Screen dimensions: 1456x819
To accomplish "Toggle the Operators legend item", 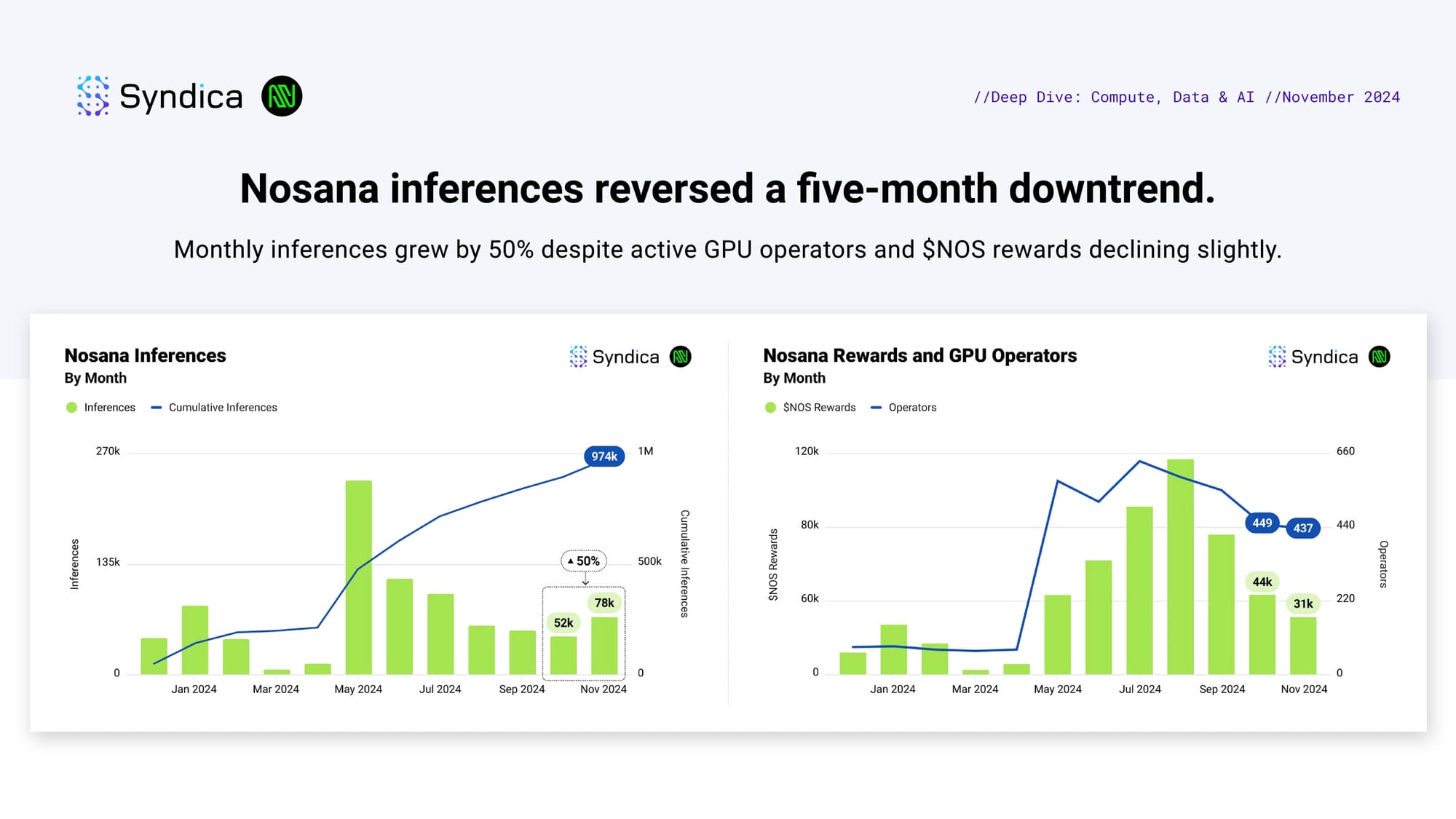I will click(903, 408).
